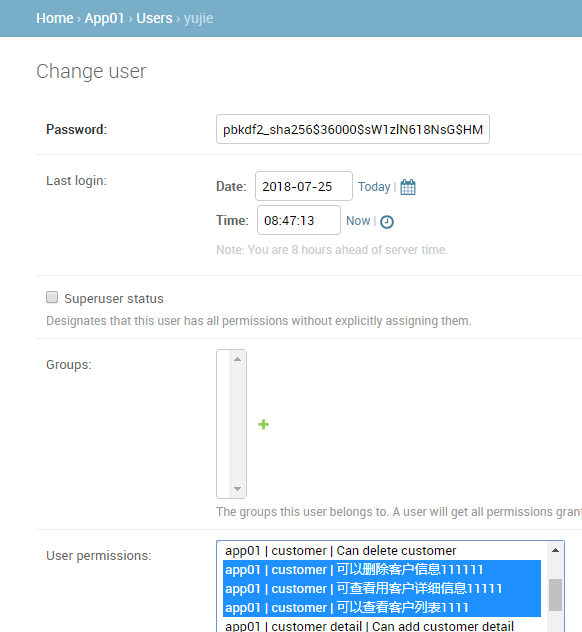
Task: Click the 'Groups:' field label
Action: click(x=69, y=364)
